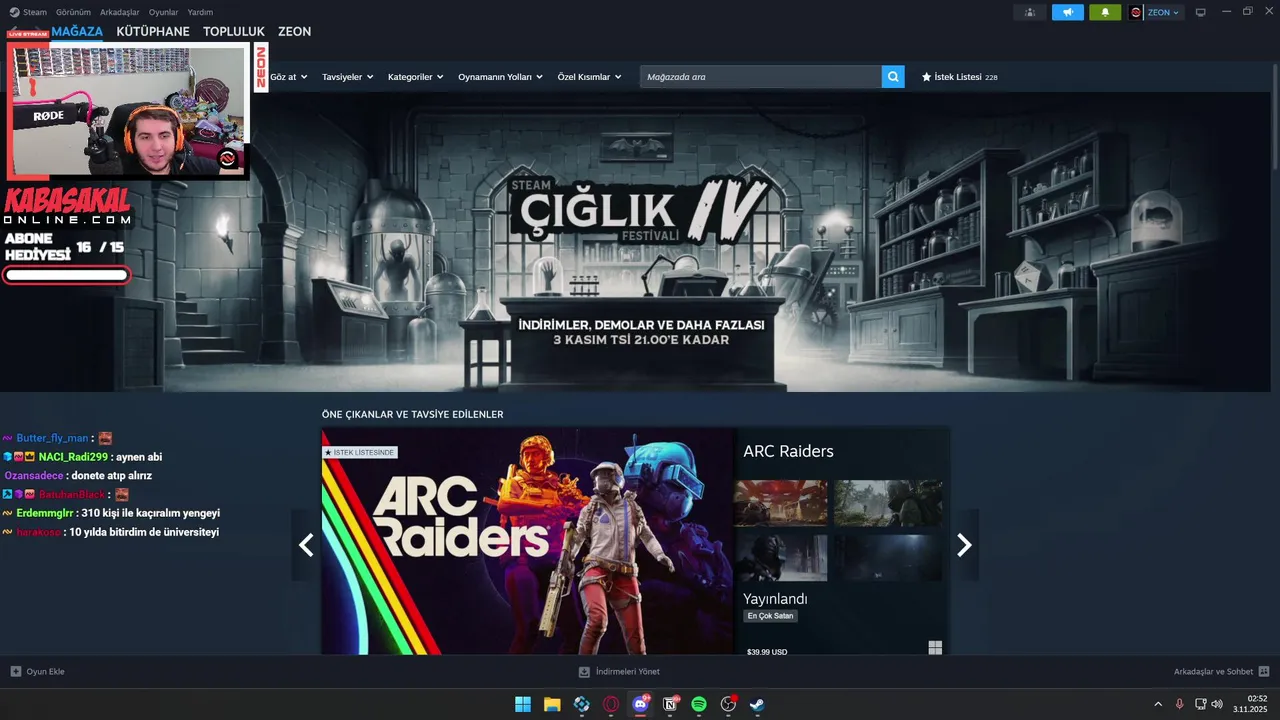Show hidden tray icons chevron
The height and width of the screenshot is (720, 1280).
point(1158,704)
